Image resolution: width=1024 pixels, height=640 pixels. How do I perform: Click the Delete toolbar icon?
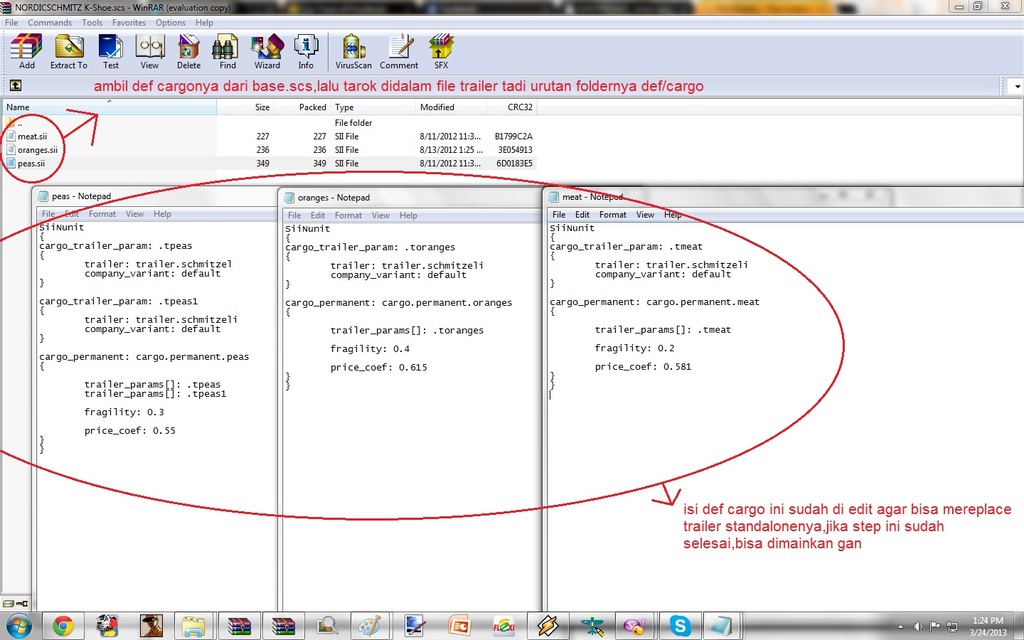point(189,50)
